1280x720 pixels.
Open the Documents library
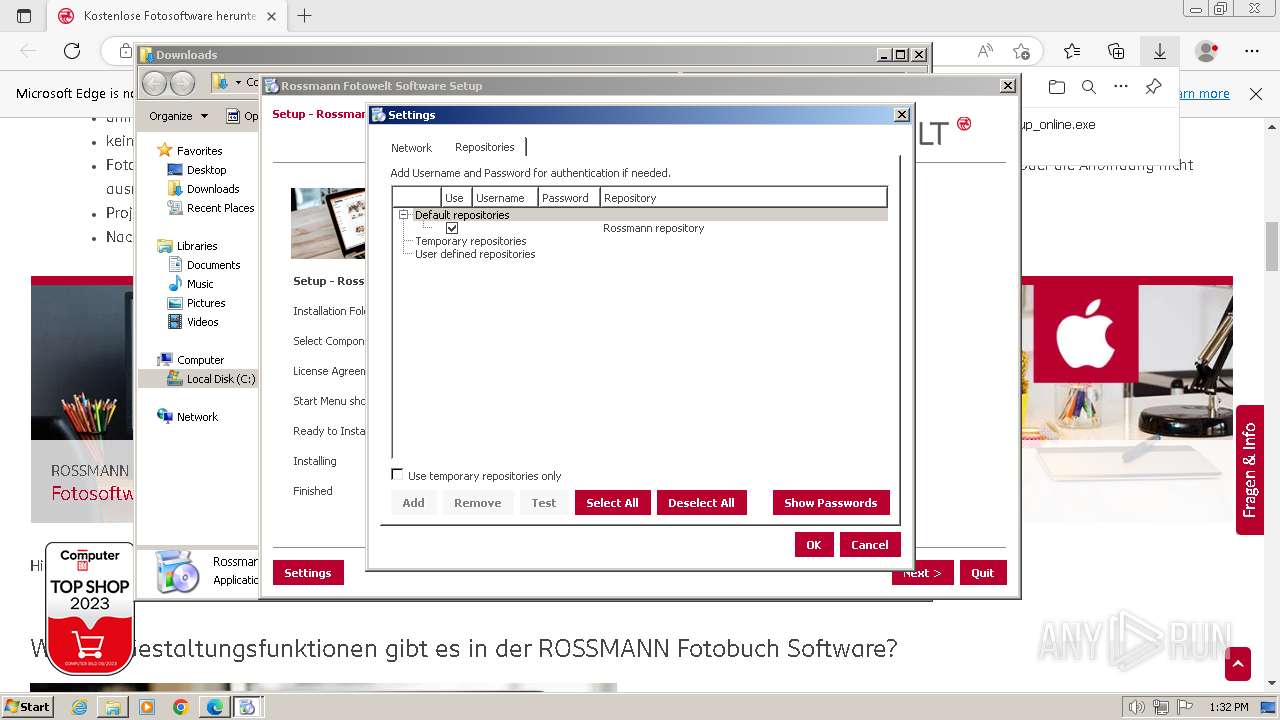point(213,265)
